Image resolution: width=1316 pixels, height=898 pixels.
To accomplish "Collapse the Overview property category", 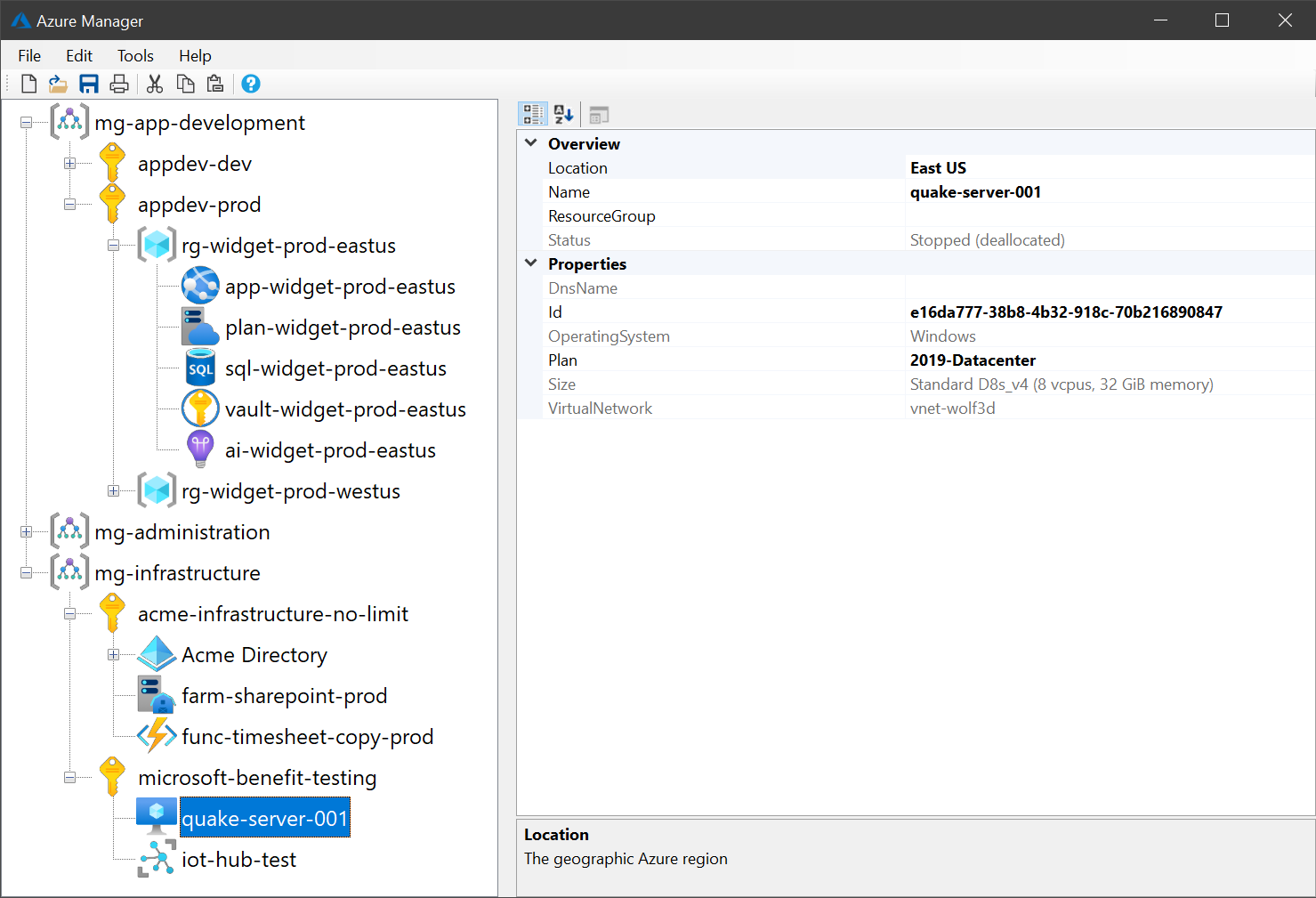I will (531, 143).
